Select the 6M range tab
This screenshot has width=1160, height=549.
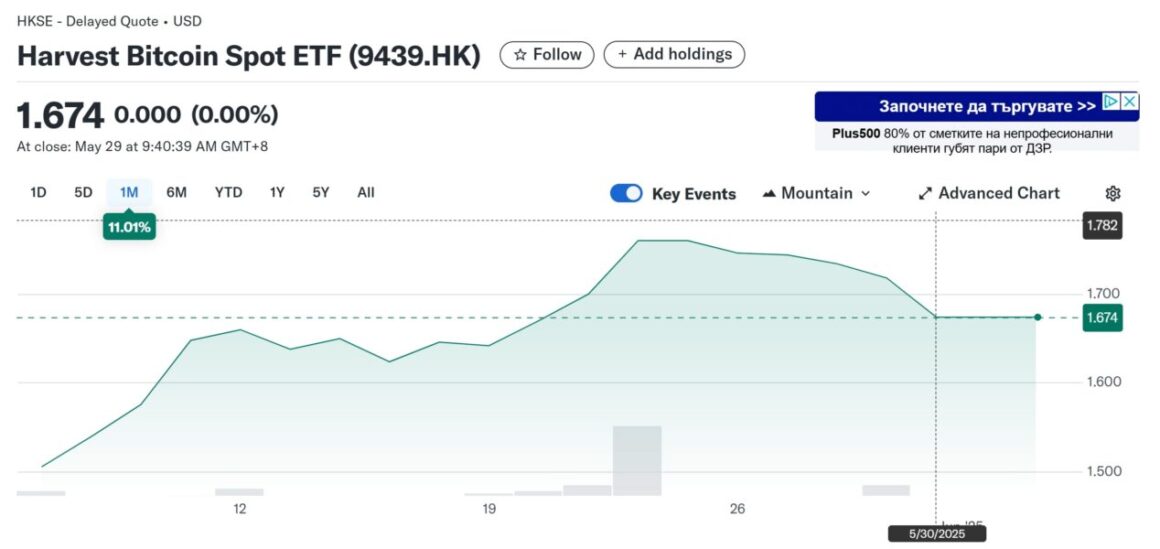point(176,192)
